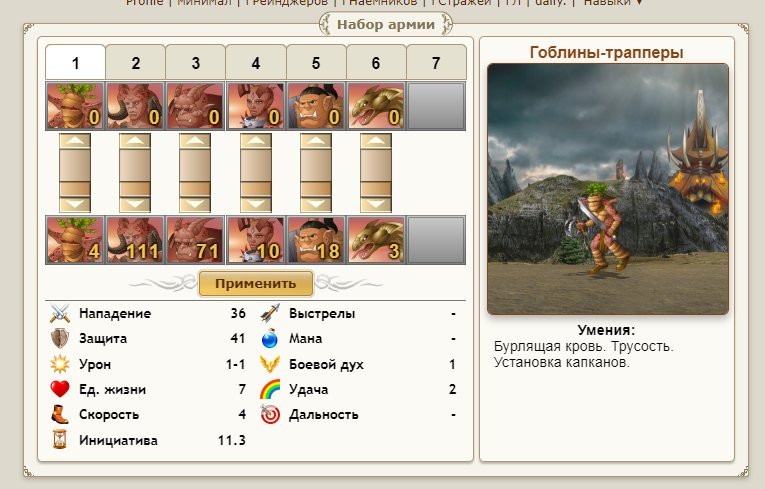Screen dimensions: 765x489
Task: Click the arrow Выстрелы icon
Action: click(270, 313)
